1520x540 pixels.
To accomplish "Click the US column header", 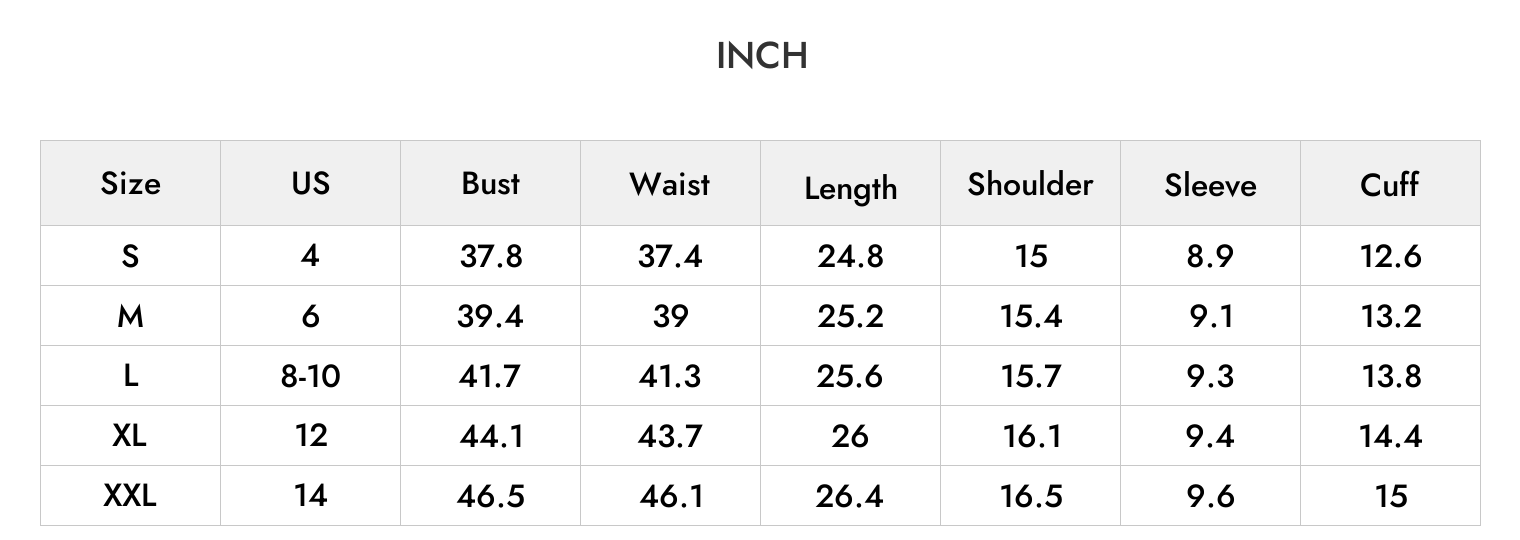I will 310,183.
